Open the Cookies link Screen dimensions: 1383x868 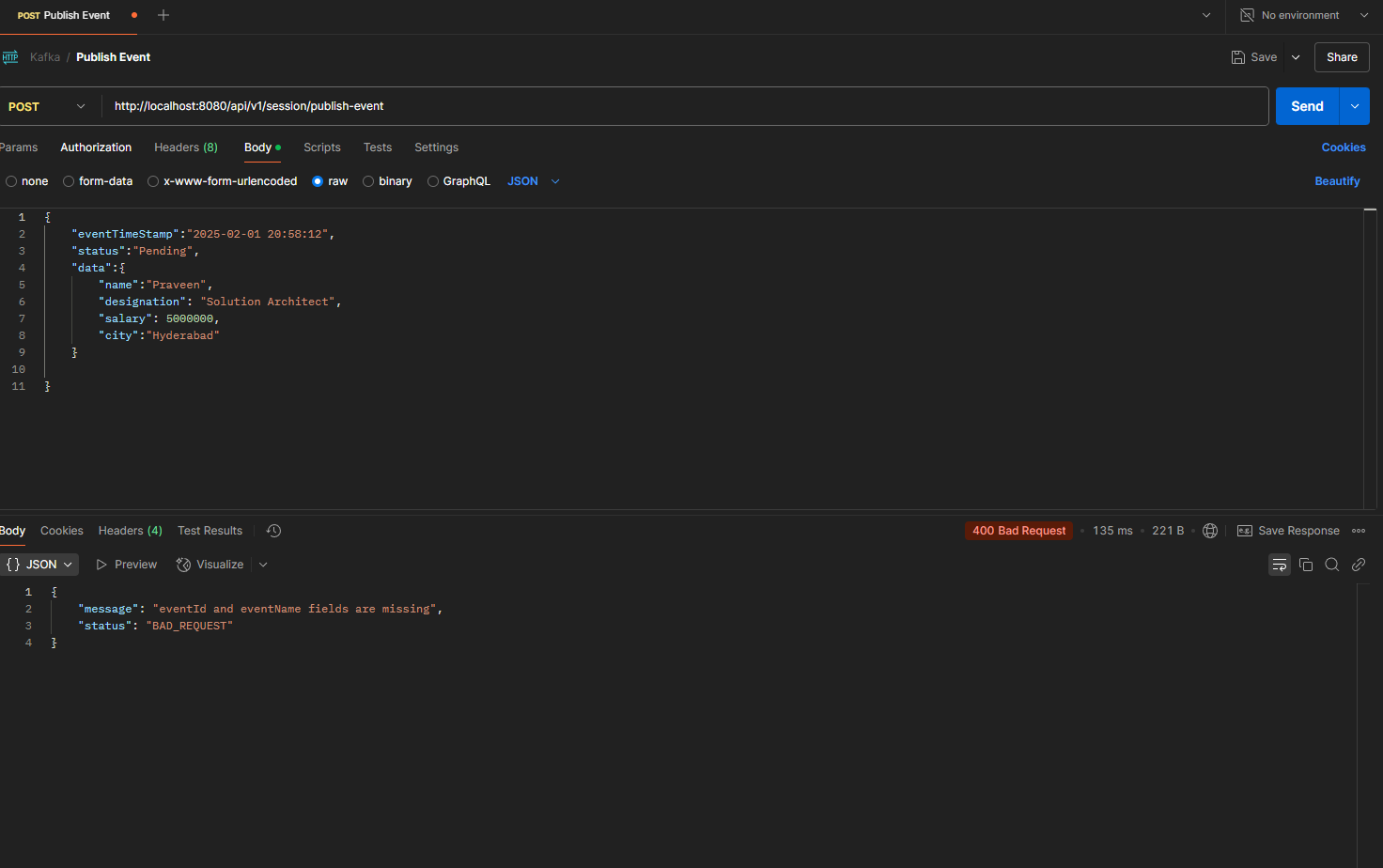[x=1344, y=147]
